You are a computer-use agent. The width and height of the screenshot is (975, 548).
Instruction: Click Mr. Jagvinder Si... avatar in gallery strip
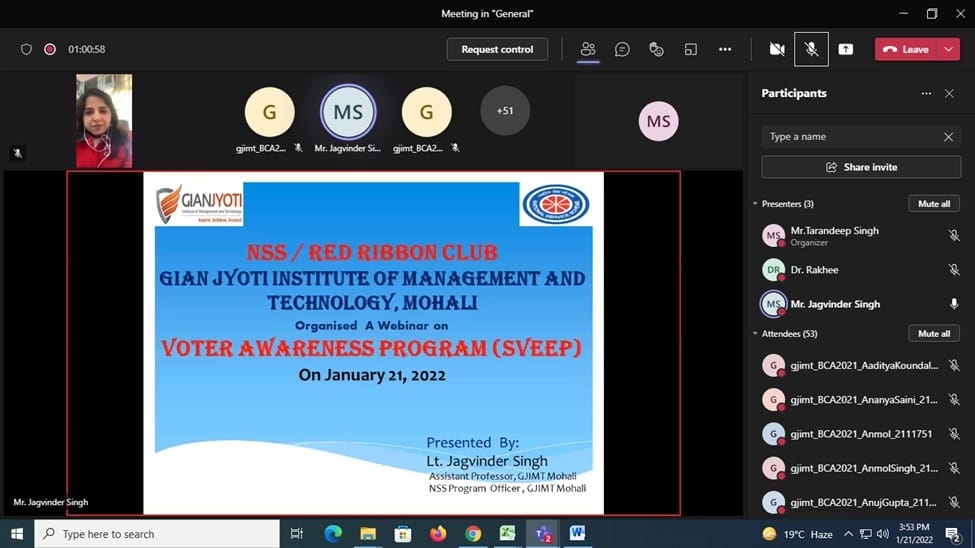(x=348, y=112)
